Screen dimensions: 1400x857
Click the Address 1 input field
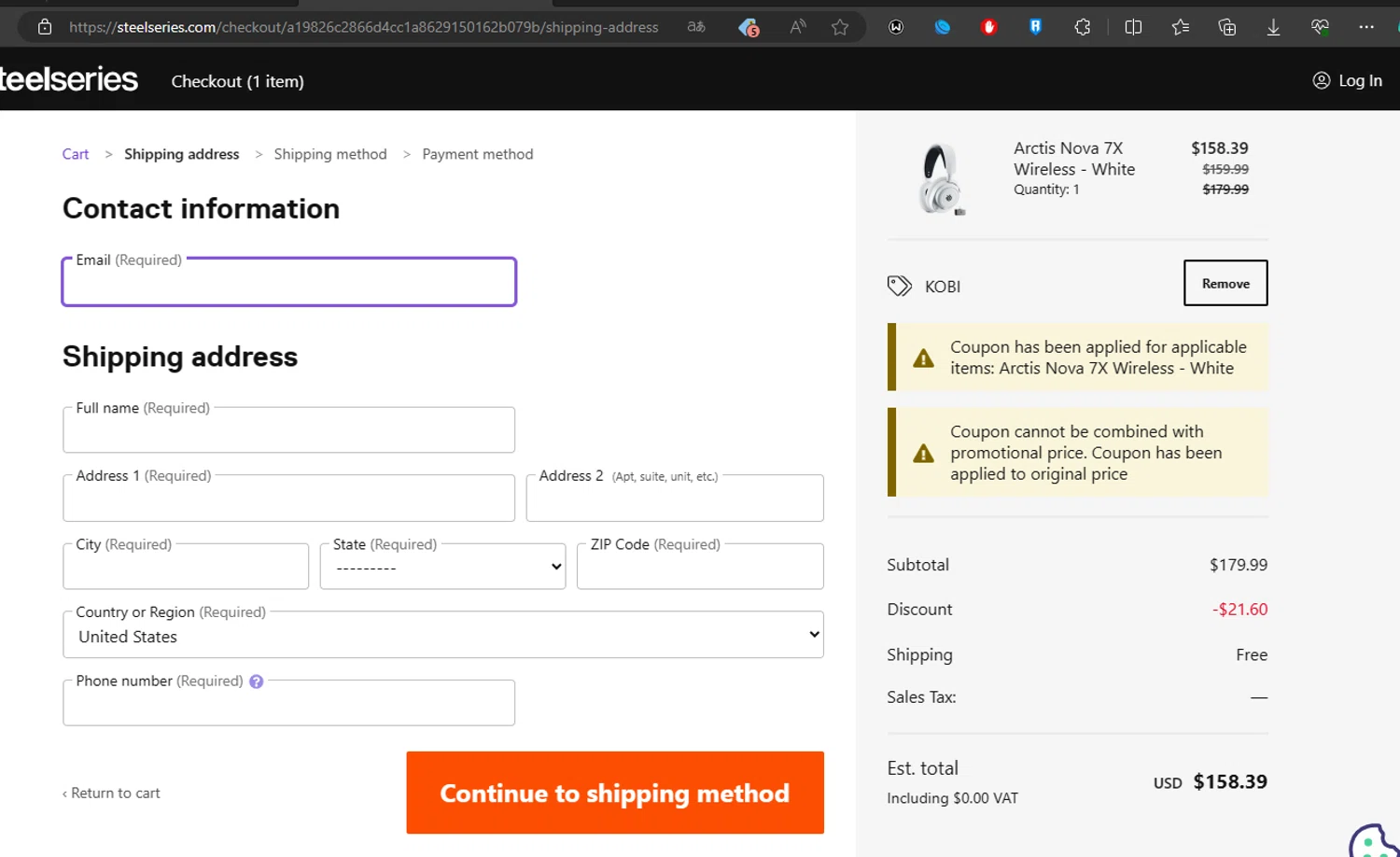pyautogui.click(x=289, y=499)
